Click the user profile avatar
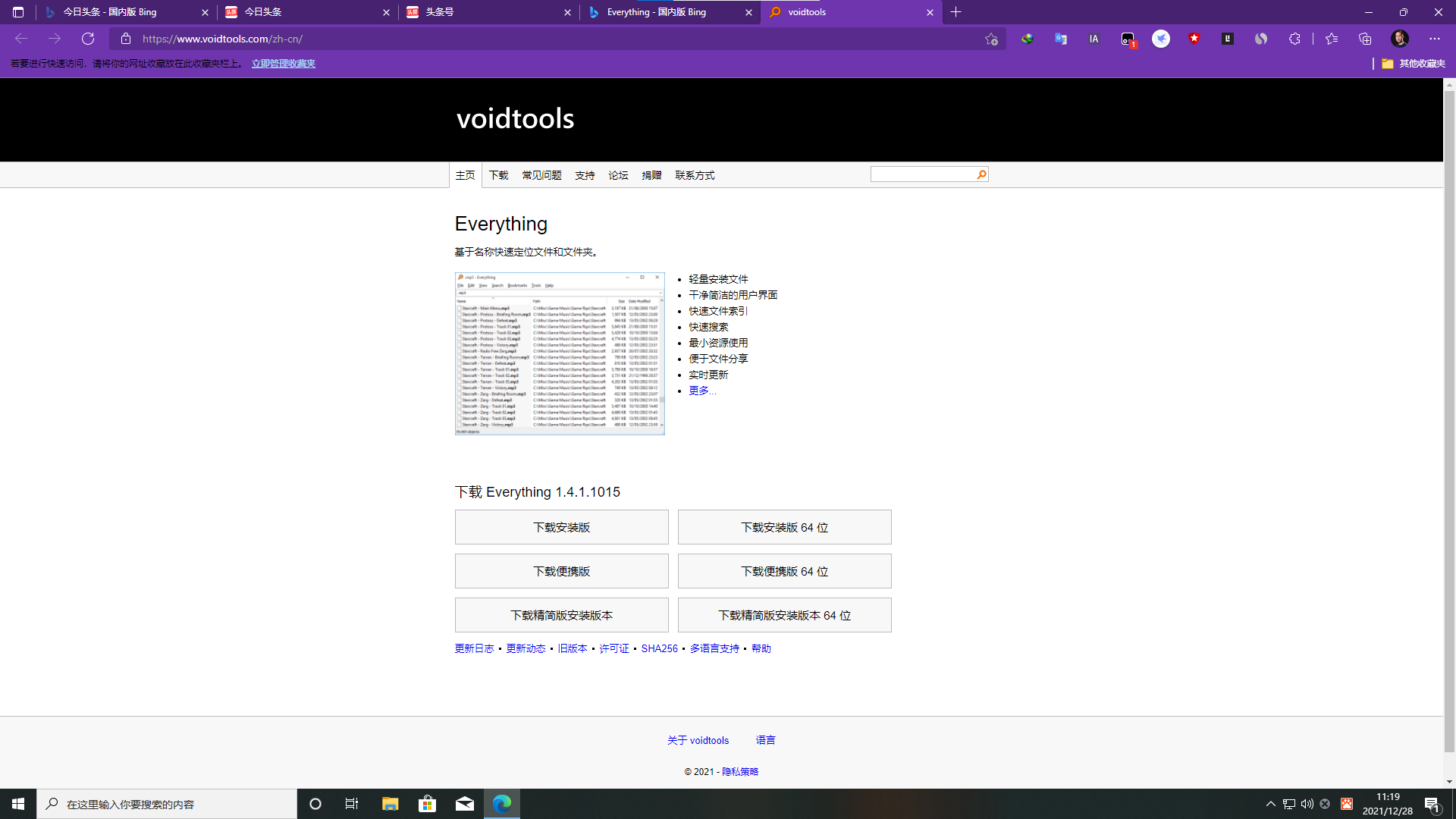 pos(1400,39)
